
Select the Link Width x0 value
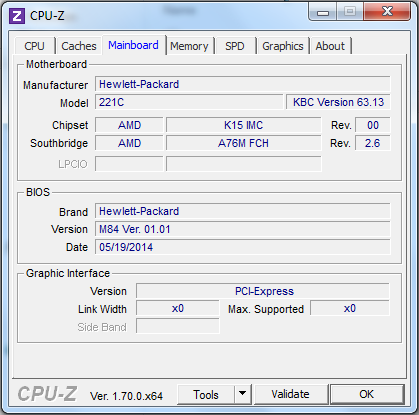click(x=178, y=308)
